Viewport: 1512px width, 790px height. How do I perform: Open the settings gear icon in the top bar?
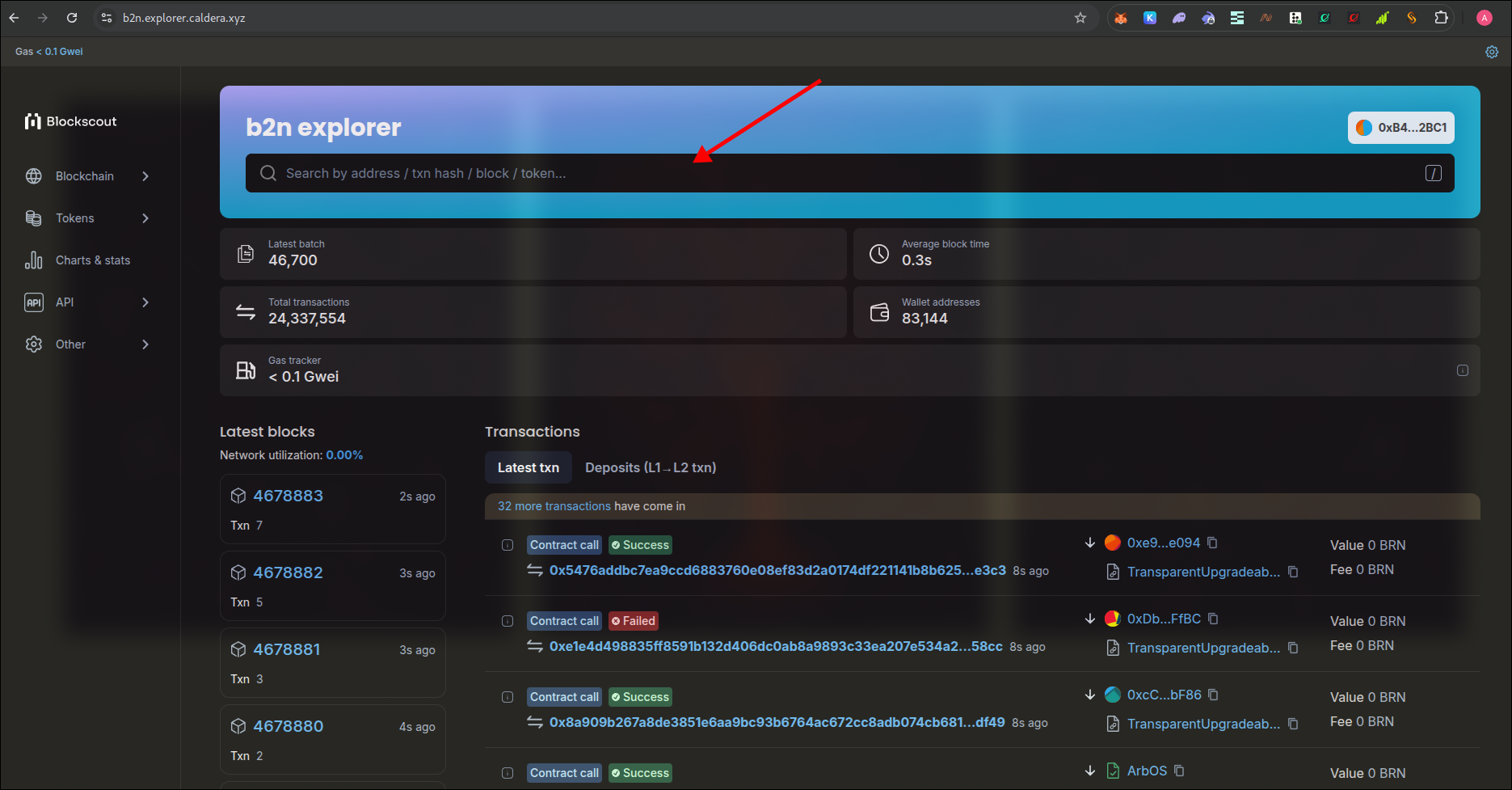pos(1492,52)
